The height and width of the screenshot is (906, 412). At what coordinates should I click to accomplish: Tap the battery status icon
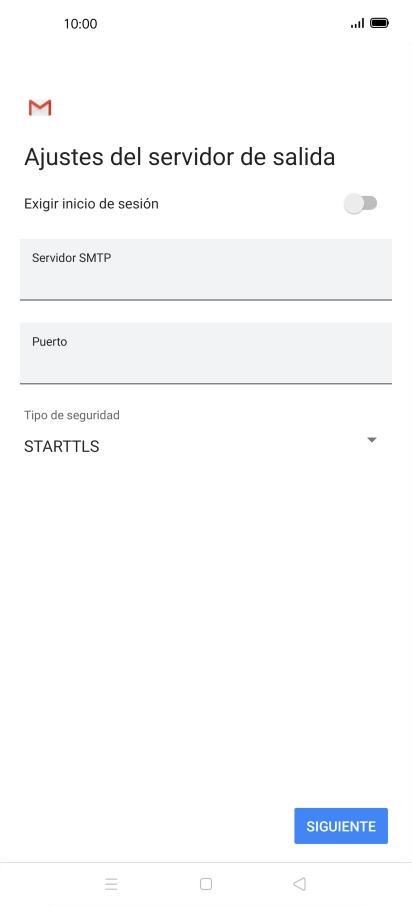(380, 23)
